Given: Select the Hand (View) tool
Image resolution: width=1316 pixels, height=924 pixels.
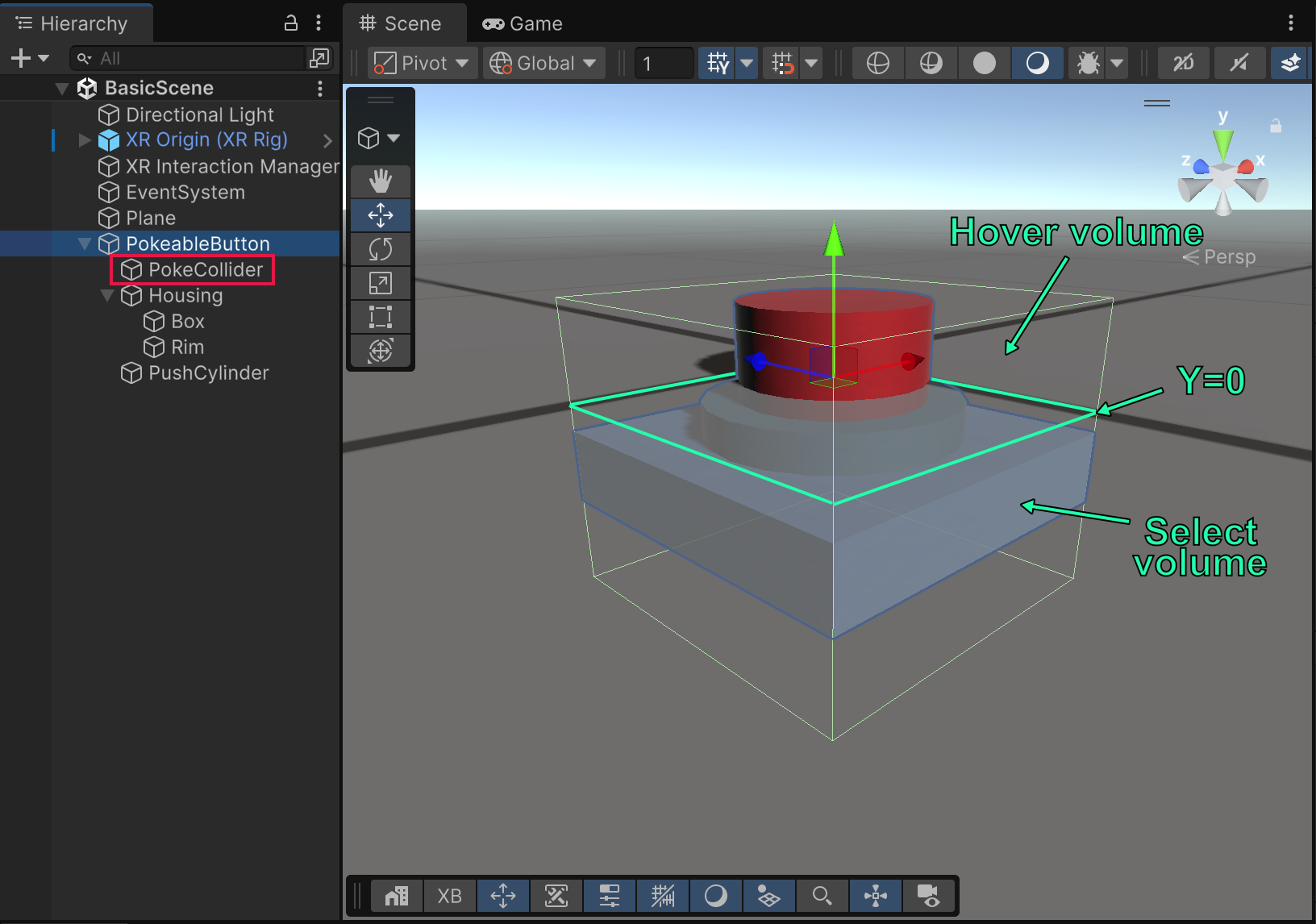Looking at the screenshot, I should 381,181.
